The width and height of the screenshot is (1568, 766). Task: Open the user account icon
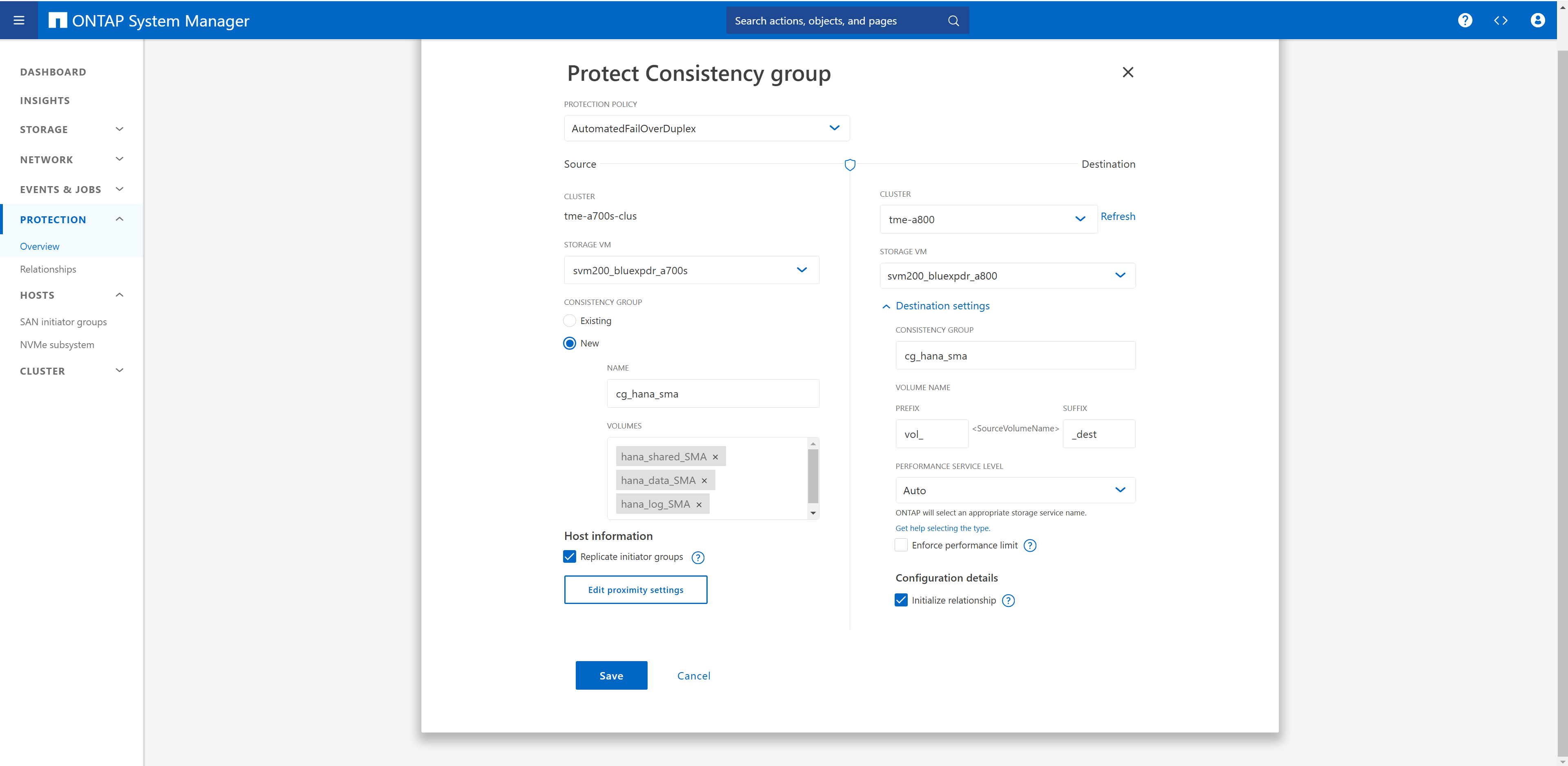point(1537,21)
